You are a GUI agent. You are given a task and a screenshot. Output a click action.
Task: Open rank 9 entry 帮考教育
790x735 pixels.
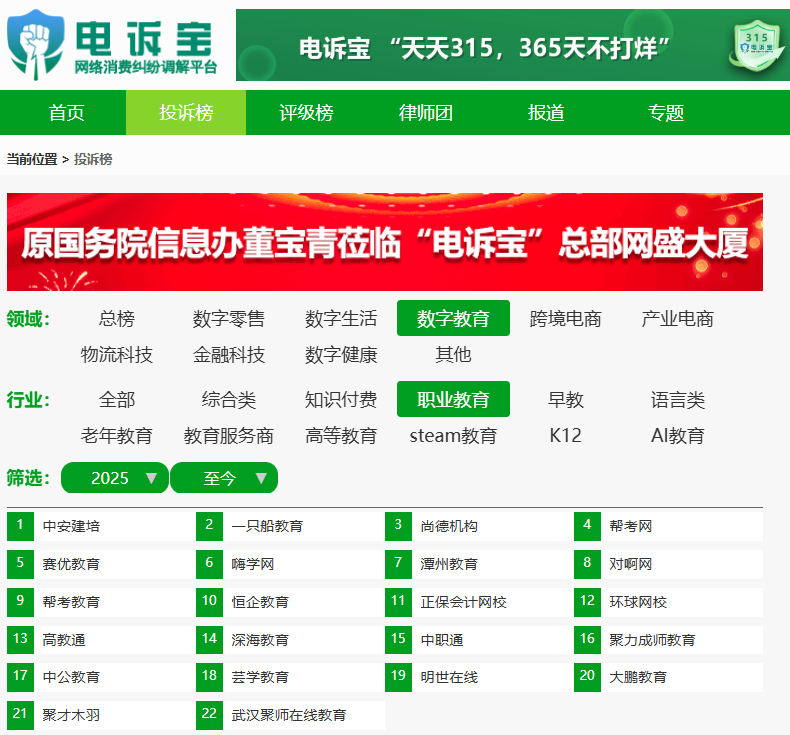71,602
